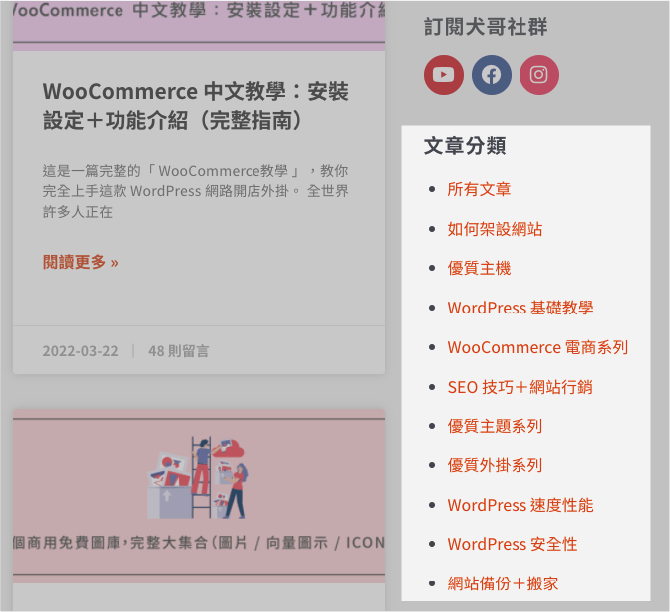The image size is (670, 612).
Task: Open the YouTube social icon
Action: pos(444,75)
